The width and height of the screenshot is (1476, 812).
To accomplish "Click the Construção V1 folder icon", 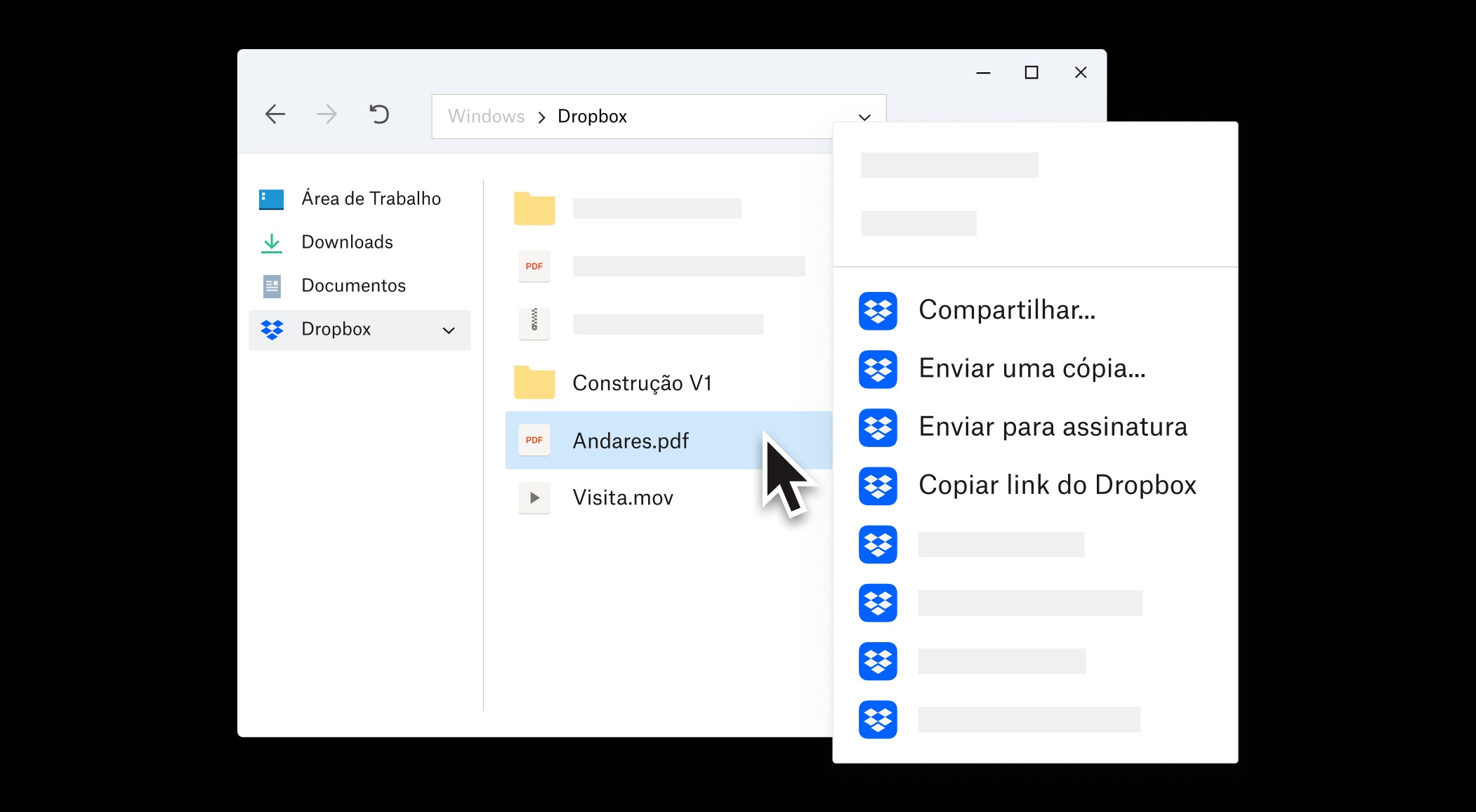I will click(534, 382).
